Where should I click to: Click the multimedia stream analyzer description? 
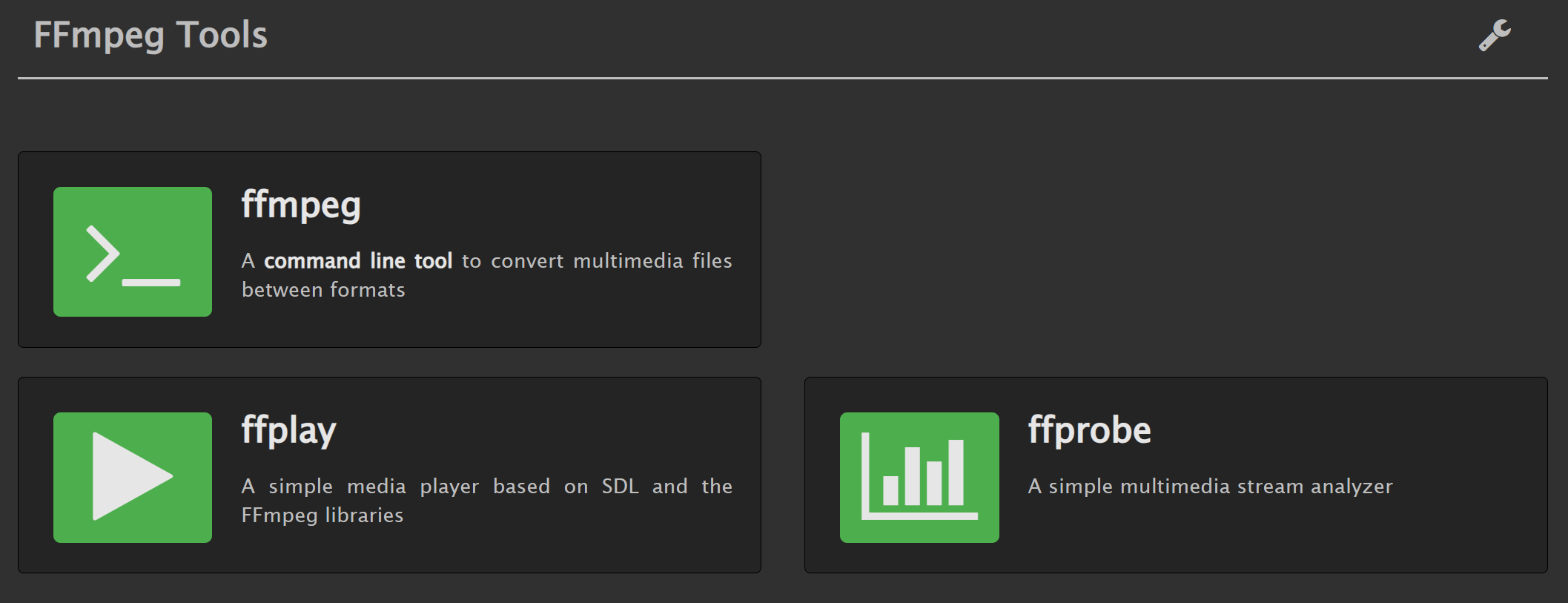pyautogui.click(x=1210, y=487)
